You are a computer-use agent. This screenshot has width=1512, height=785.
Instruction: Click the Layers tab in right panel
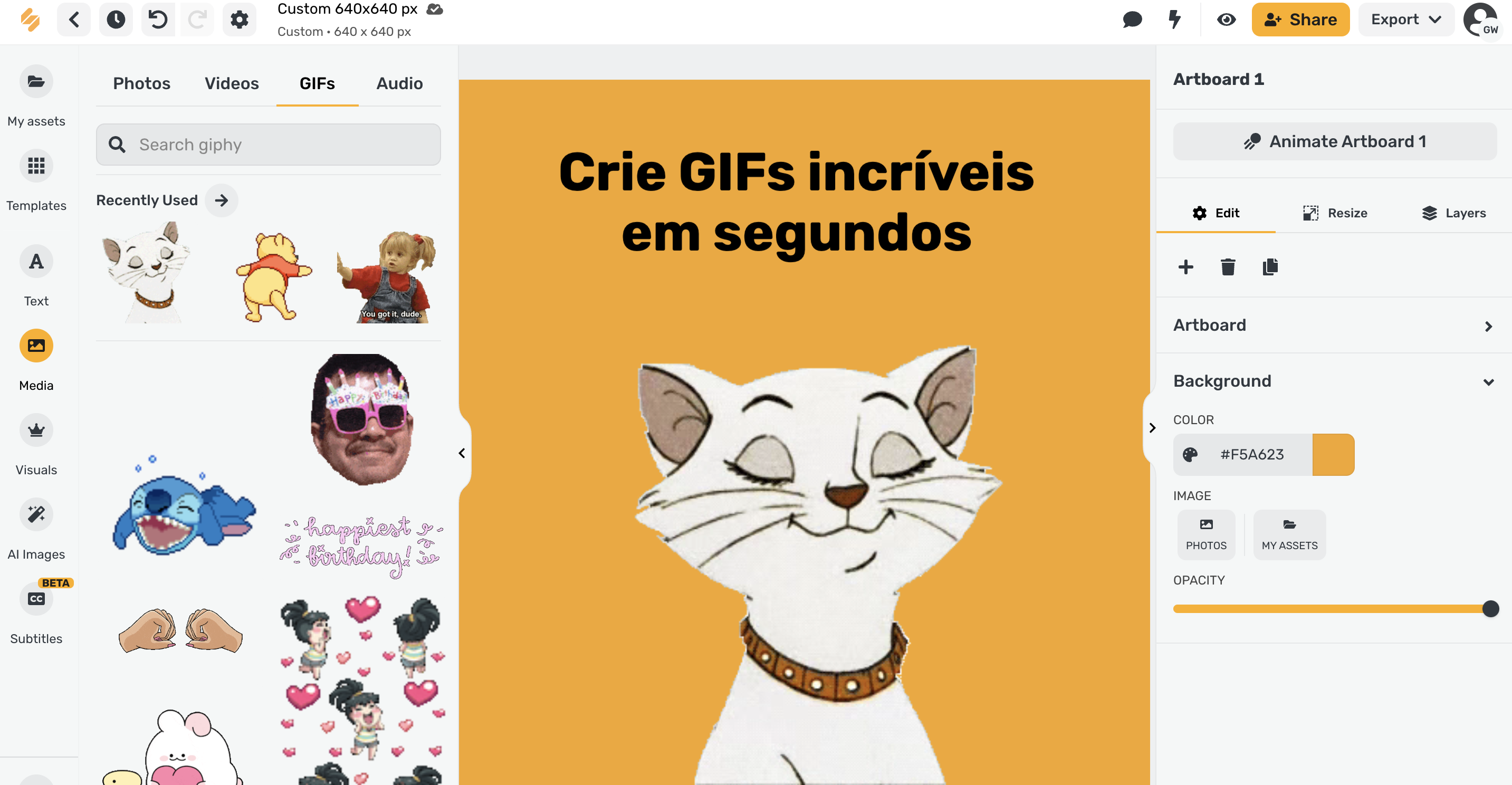coord(1451,213)
